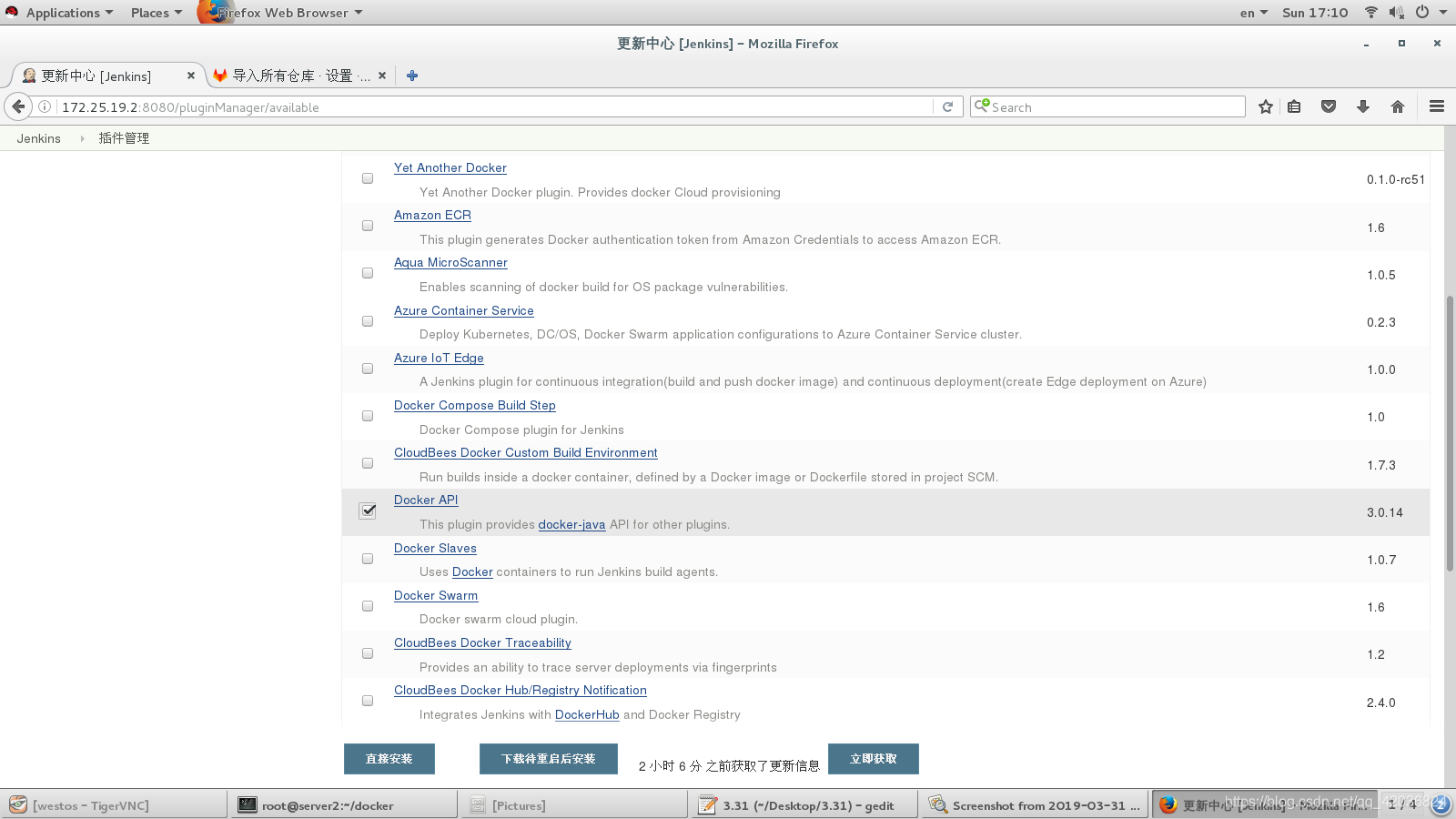Show bookmarks list icon in toolbar
This screenshot has height=819, width=1456.
[1294, 106]
